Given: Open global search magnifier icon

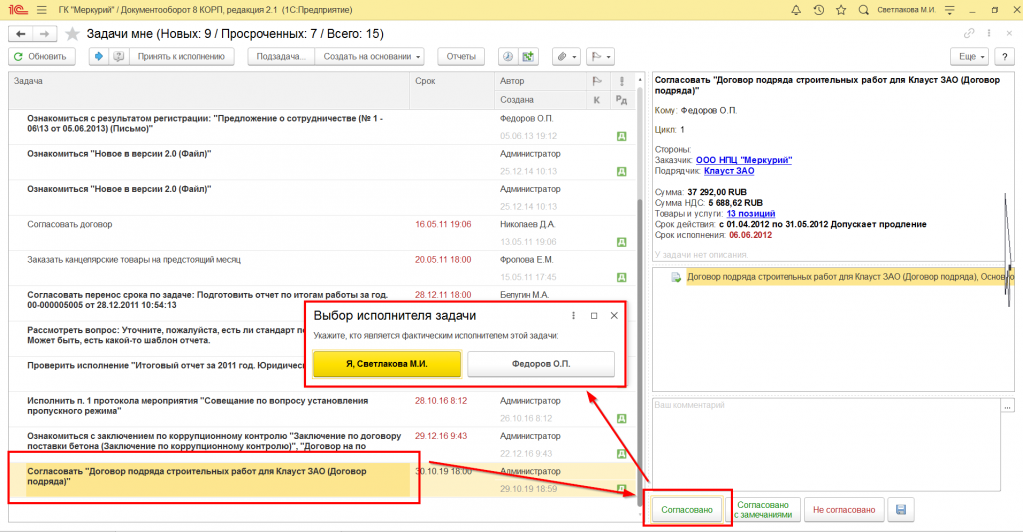Looking at the screenshot, I should tap(863, 10).
